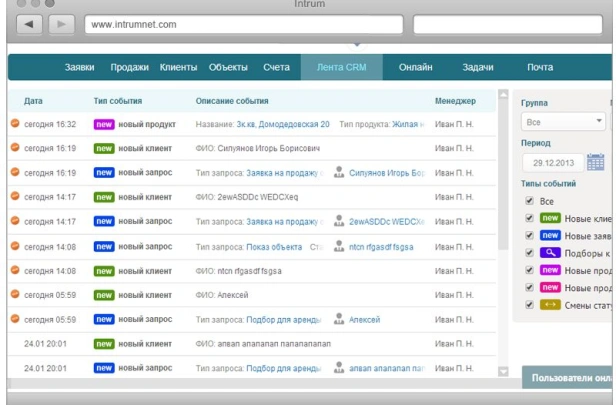The width and height of the screenshot is (616, 405).
Task: Click the yellow arrows Смены статуса icon
Action: tap(549, 304)
